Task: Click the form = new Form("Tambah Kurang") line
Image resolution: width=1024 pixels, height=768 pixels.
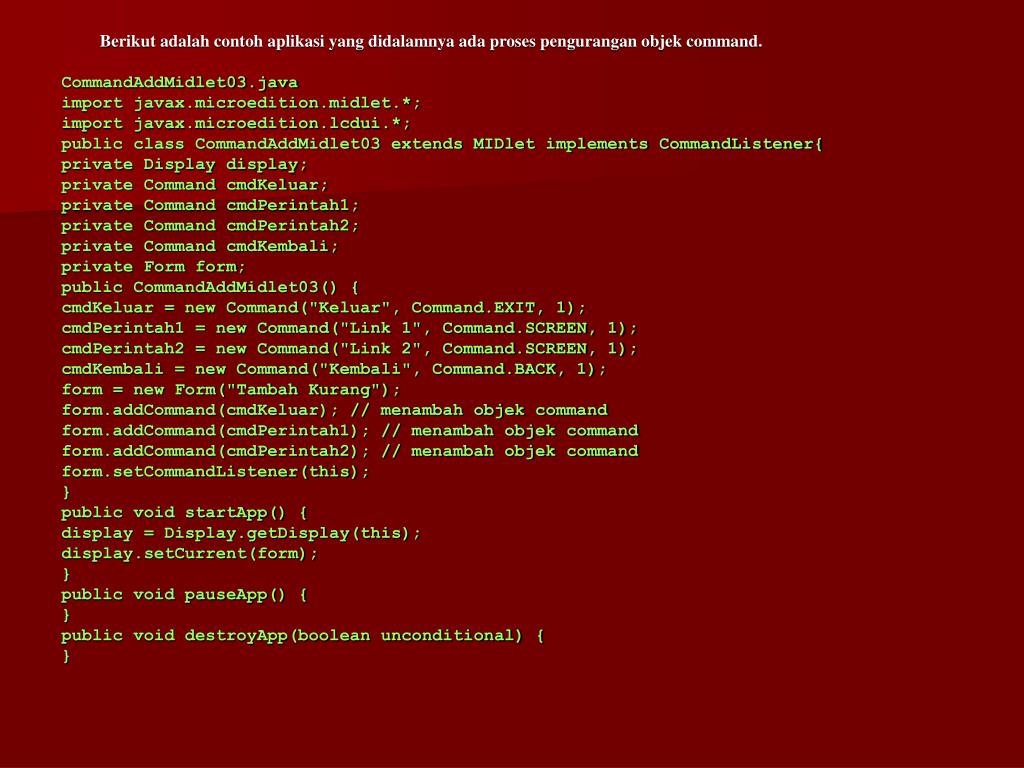Action: coord(231,390)
